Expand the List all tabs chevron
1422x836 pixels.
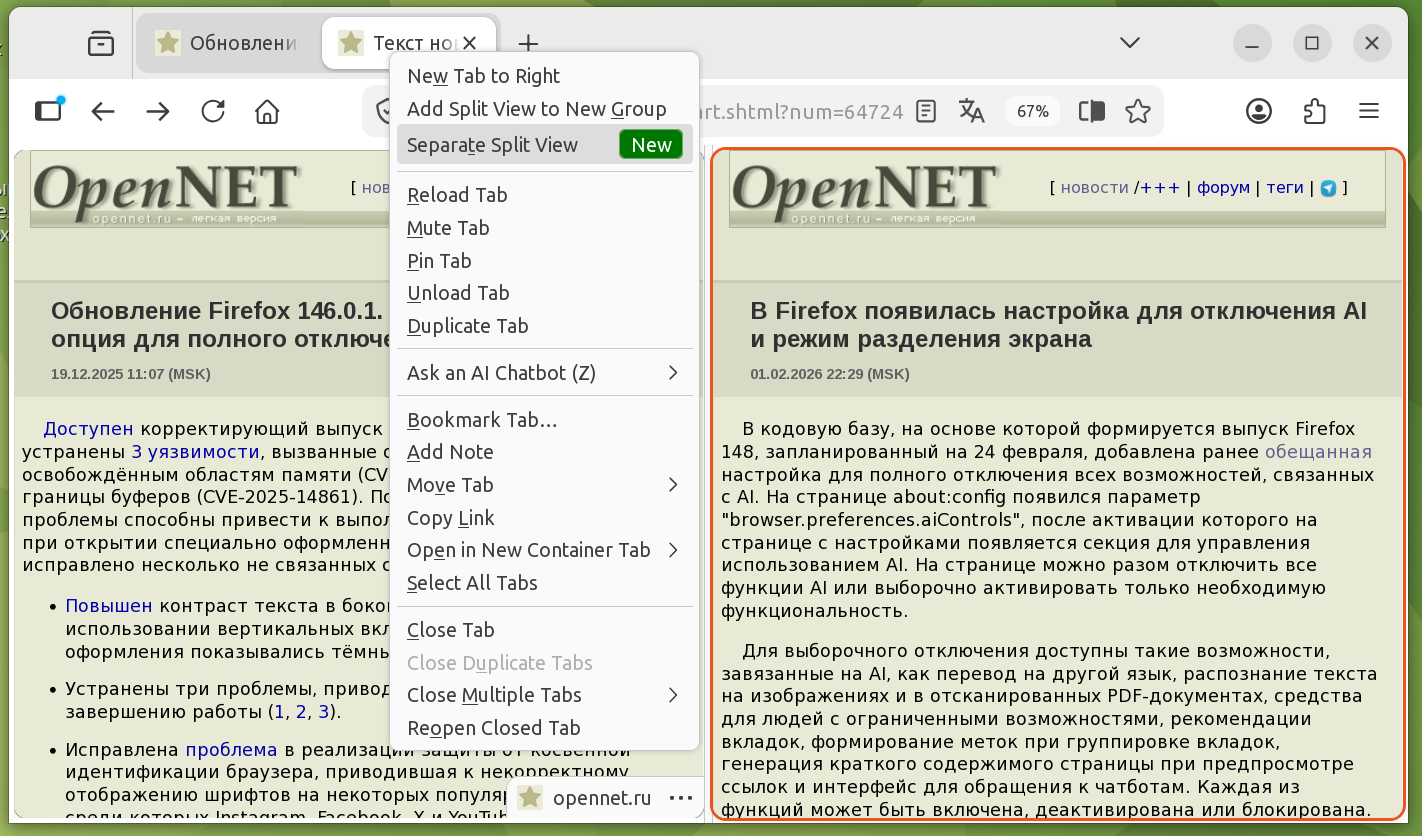point(1130,43)
